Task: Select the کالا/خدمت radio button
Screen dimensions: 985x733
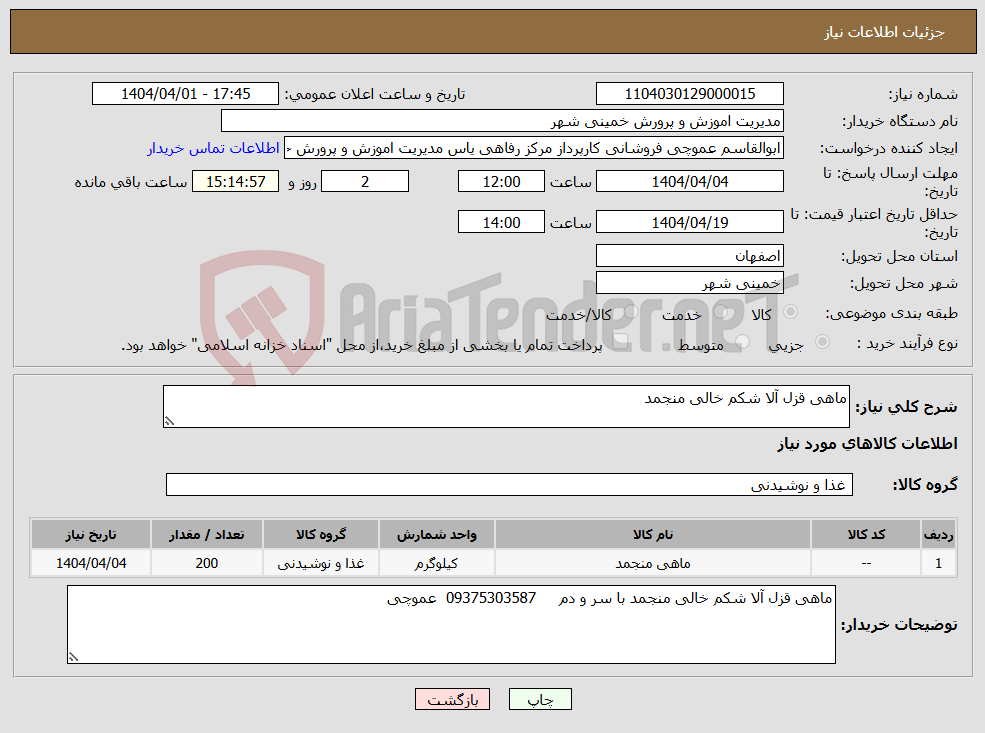Action: tap(630, 312)
